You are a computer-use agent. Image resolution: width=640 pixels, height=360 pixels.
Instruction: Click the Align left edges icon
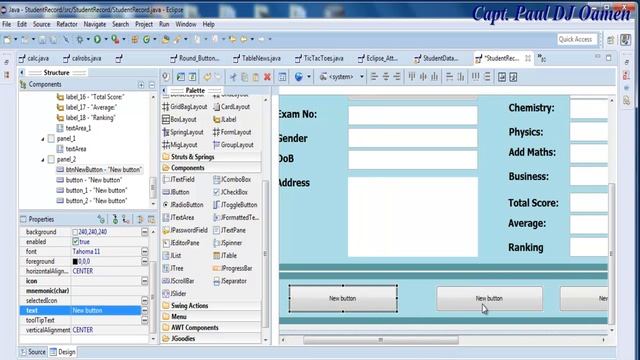[x=374, y=77]
